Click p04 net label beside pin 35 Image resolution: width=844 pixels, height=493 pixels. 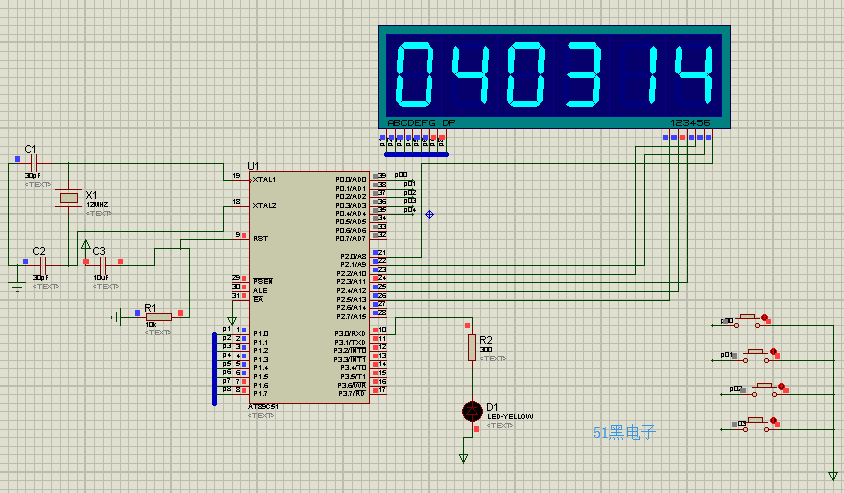point(410,209)
